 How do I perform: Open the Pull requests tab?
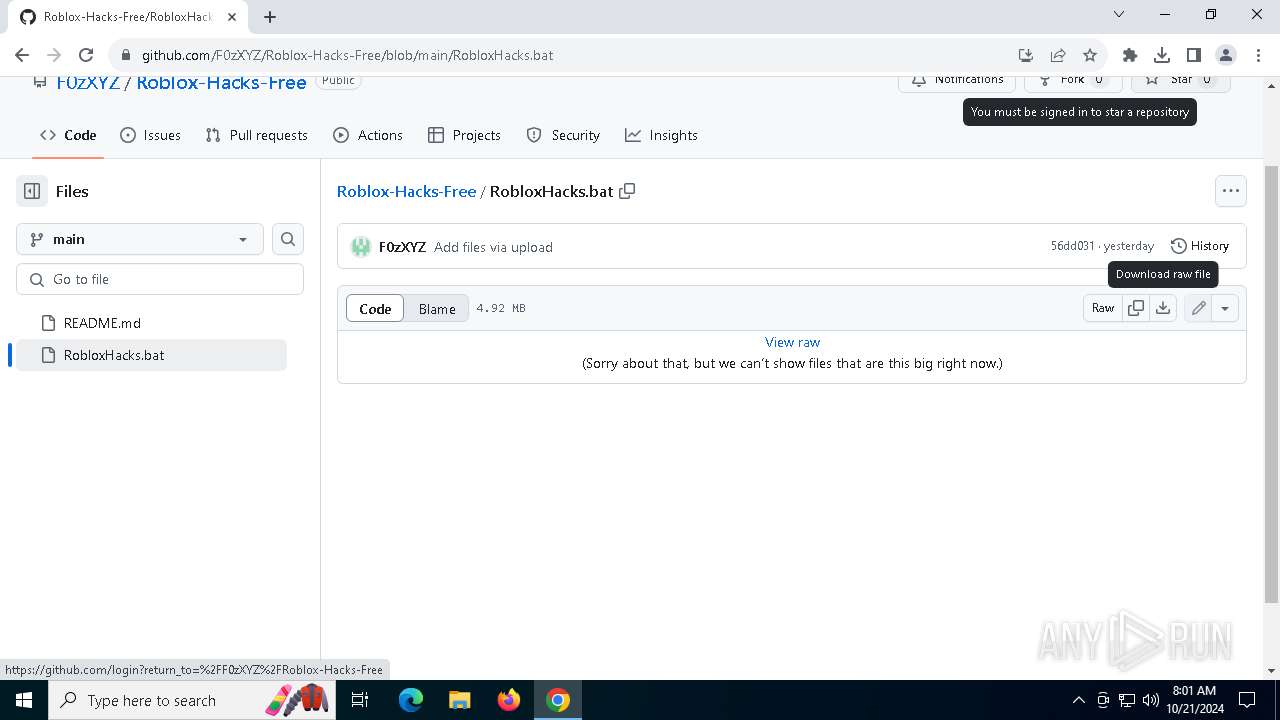click(x=256, y=135)
